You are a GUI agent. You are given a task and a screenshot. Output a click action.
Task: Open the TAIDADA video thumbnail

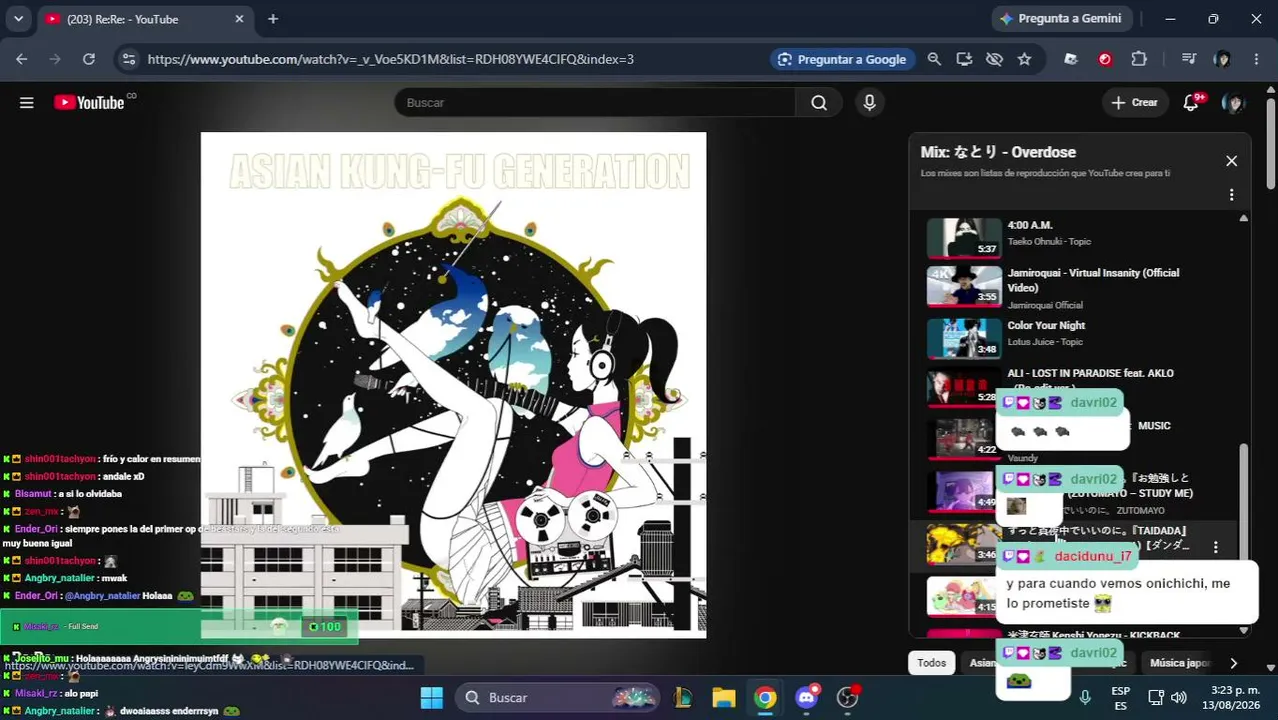pyautogui.click(x=964, y=544)
